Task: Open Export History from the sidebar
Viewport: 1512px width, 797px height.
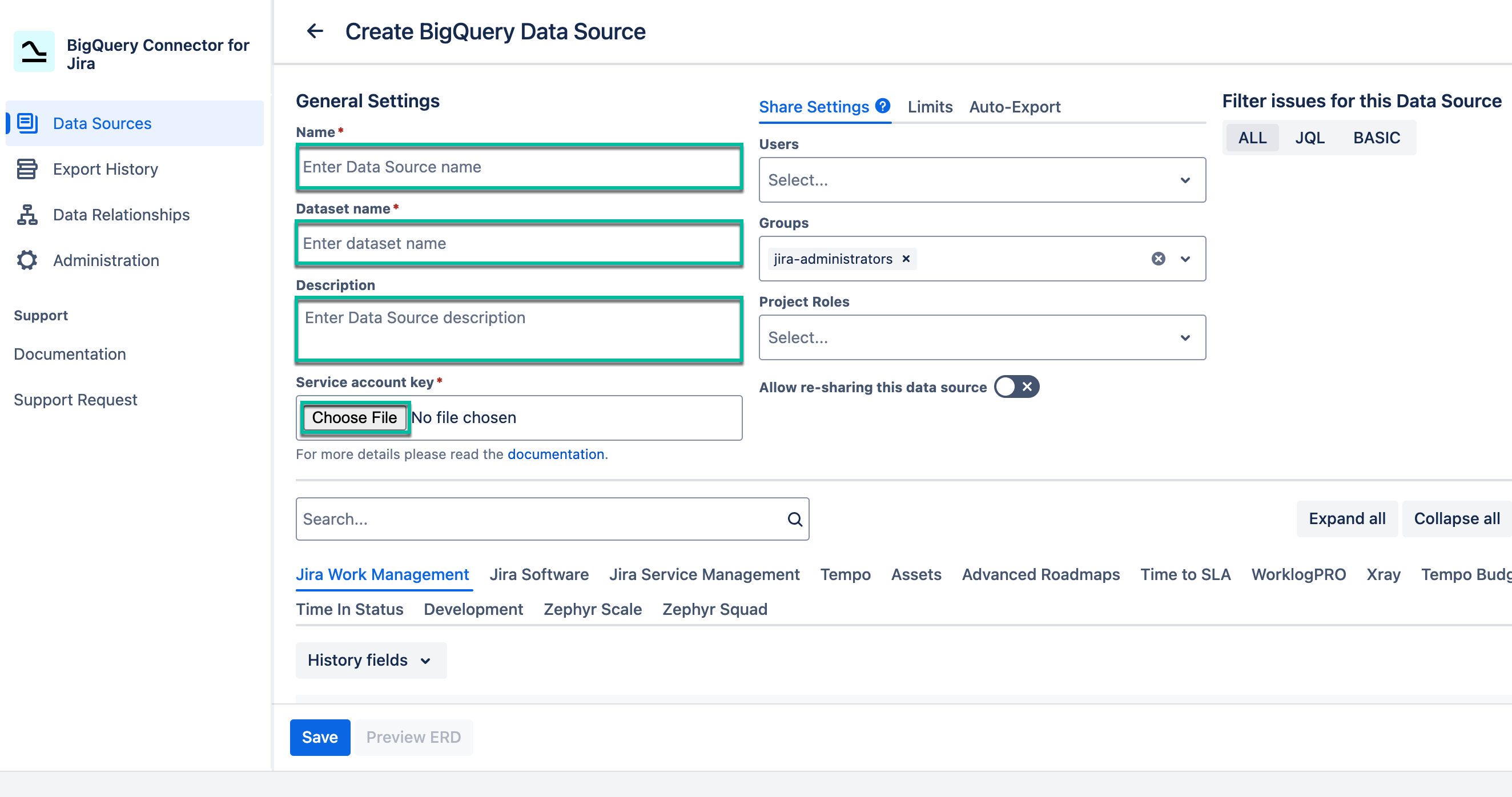Action: [x=105, y=169]
